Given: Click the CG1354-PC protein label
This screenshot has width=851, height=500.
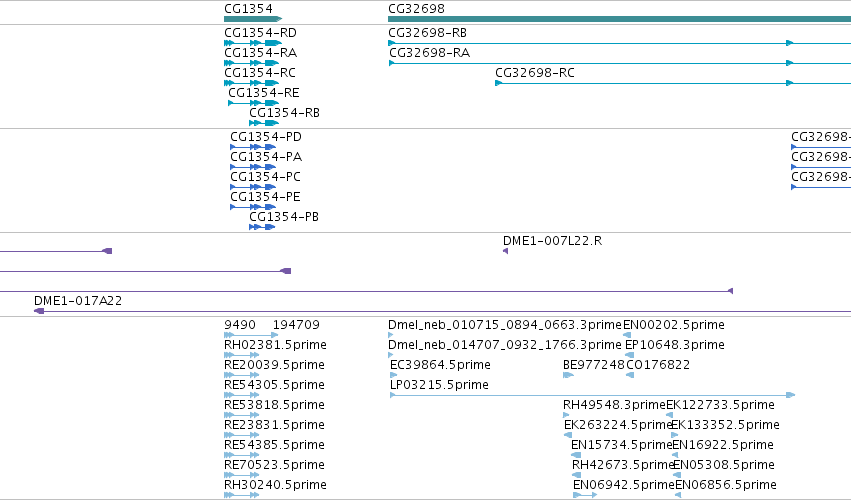Looking at the screenshot, I should [265, 177].
